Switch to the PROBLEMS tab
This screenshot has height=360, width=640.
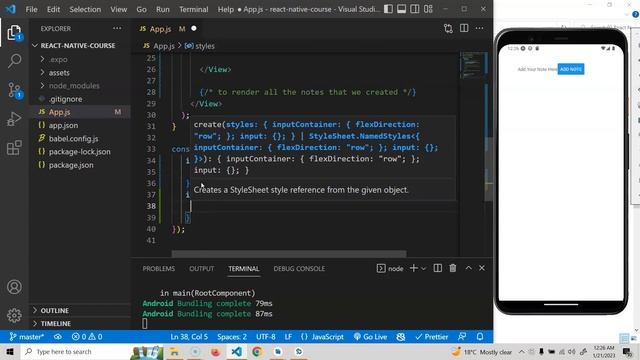[159, 269]
